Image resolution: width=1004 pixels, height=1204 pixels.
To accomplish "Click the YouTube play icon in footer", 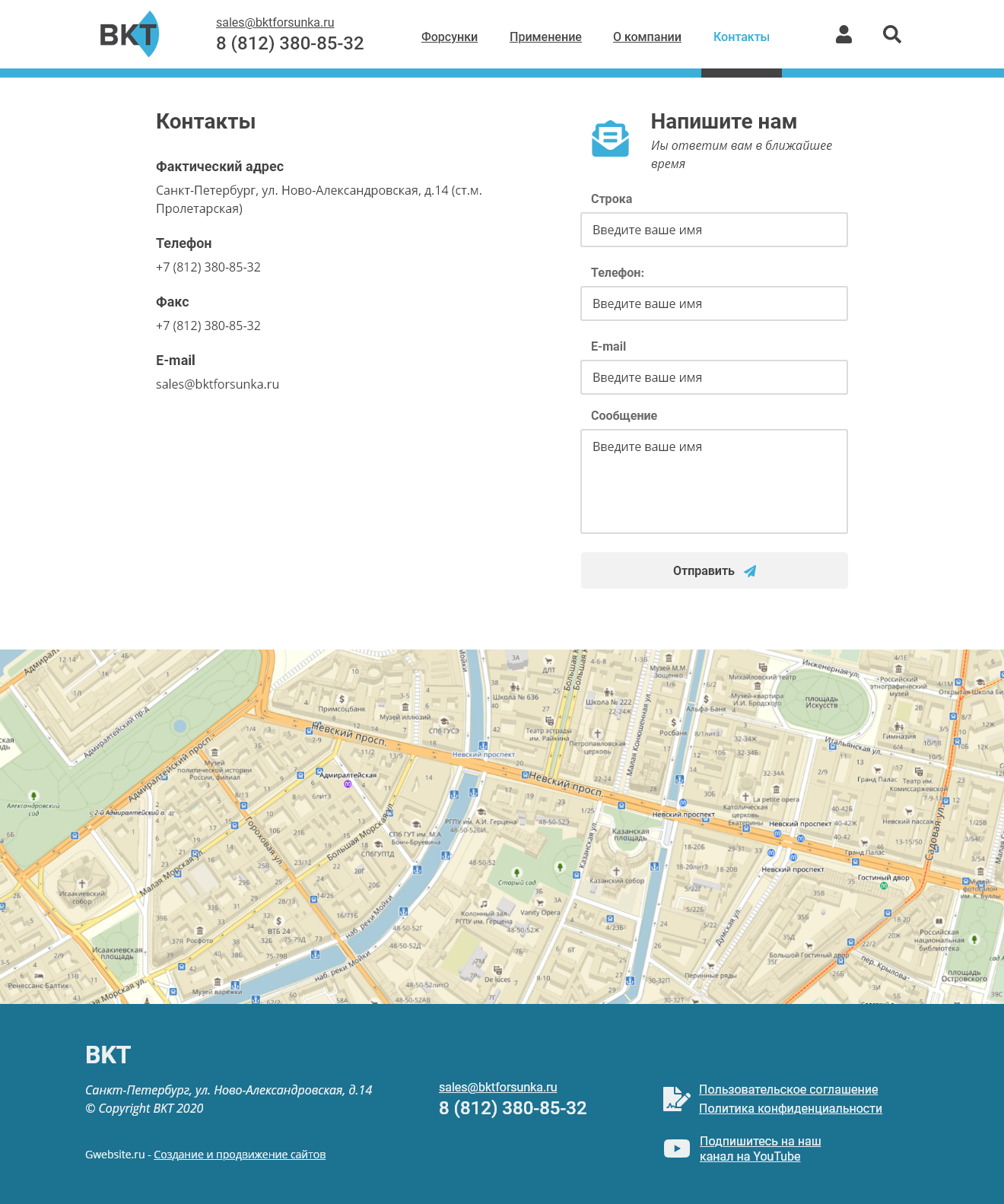I will [x=677, y=1148].
